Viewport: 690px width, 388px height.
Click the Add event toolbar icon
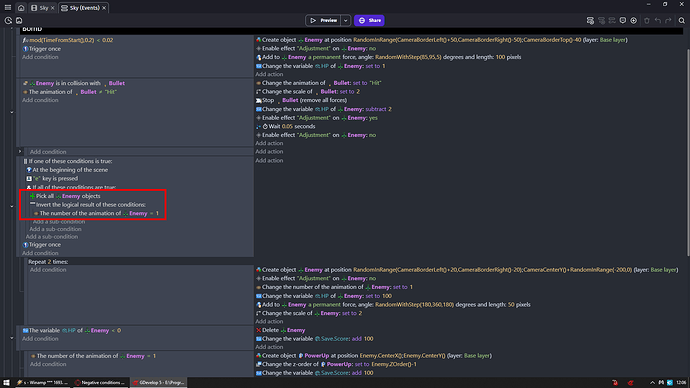pos(590,20)
